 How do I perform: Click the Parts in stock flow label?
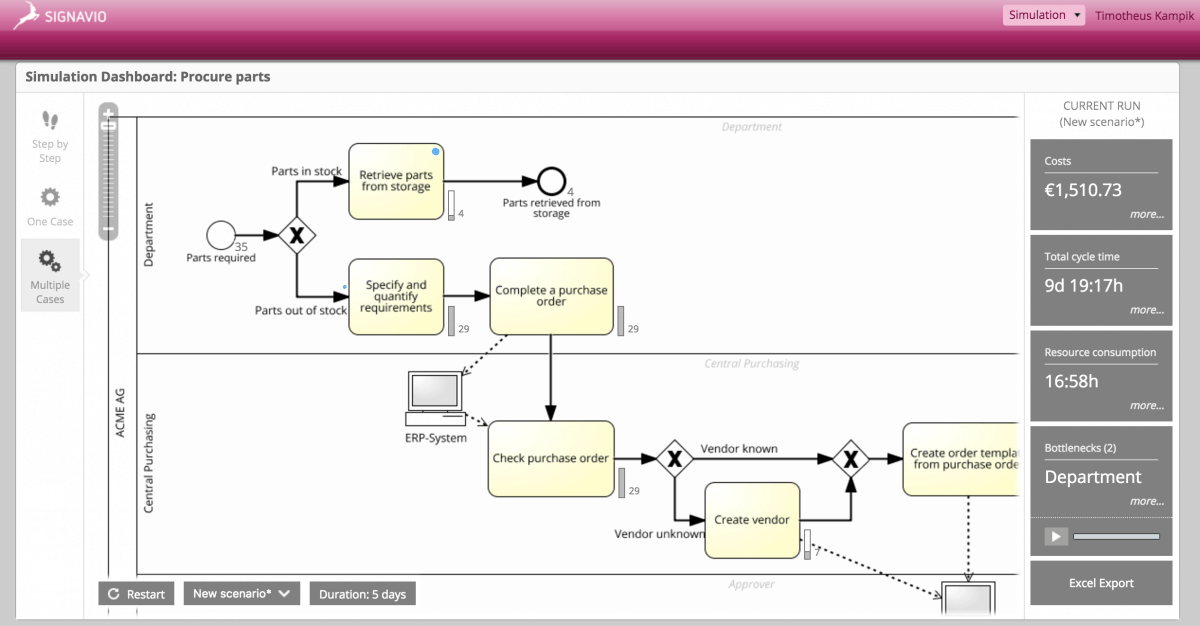tap(307, 171)
